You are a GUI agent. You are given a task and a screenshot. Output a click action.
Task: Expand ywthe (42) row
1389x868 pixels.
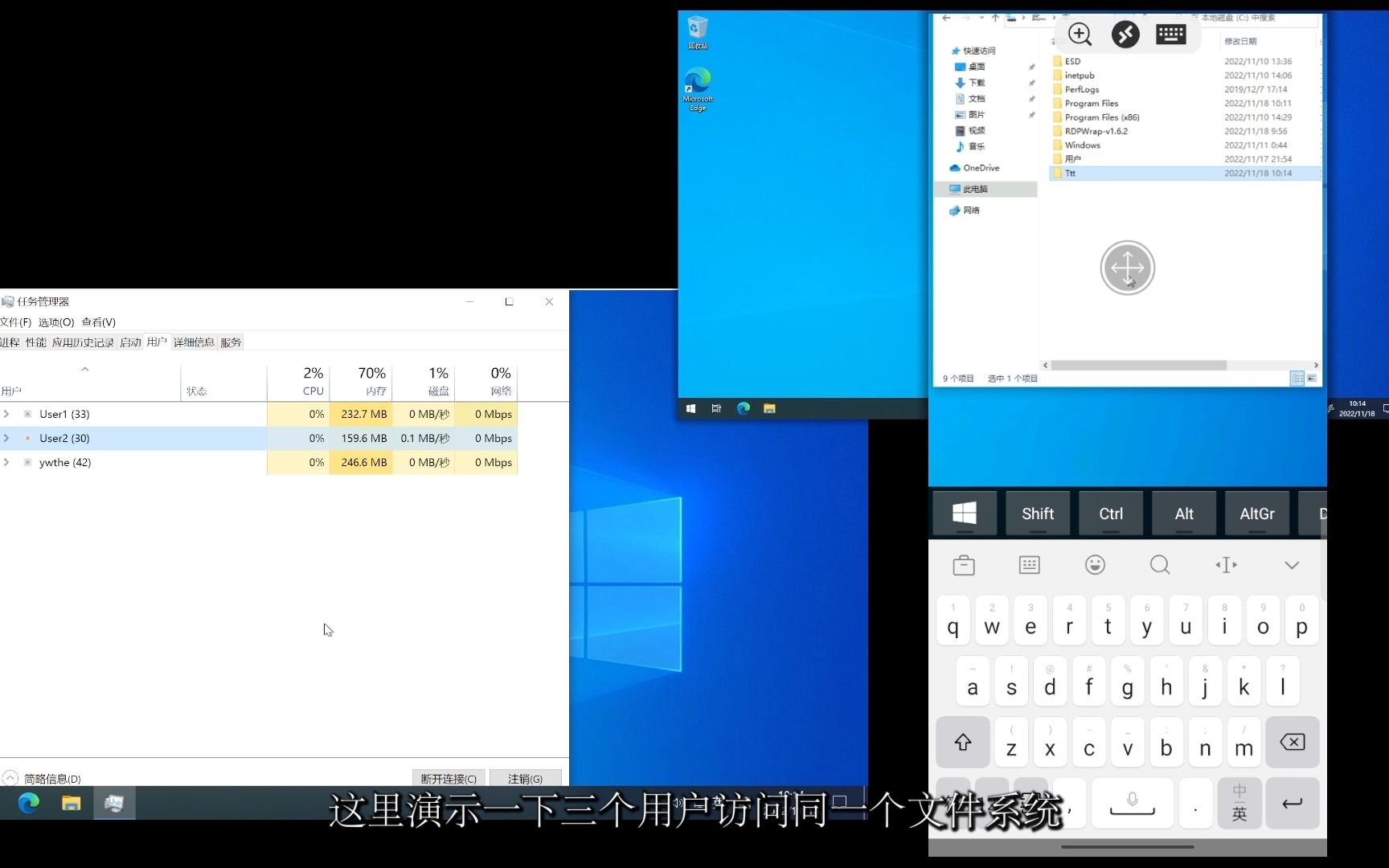[6, 462]
